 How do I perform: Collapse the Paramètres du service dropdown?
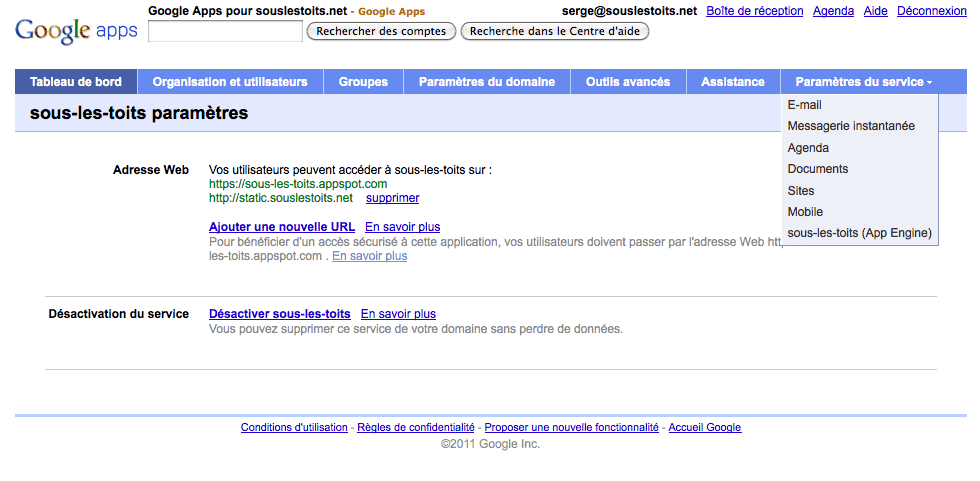pos(864,82)
